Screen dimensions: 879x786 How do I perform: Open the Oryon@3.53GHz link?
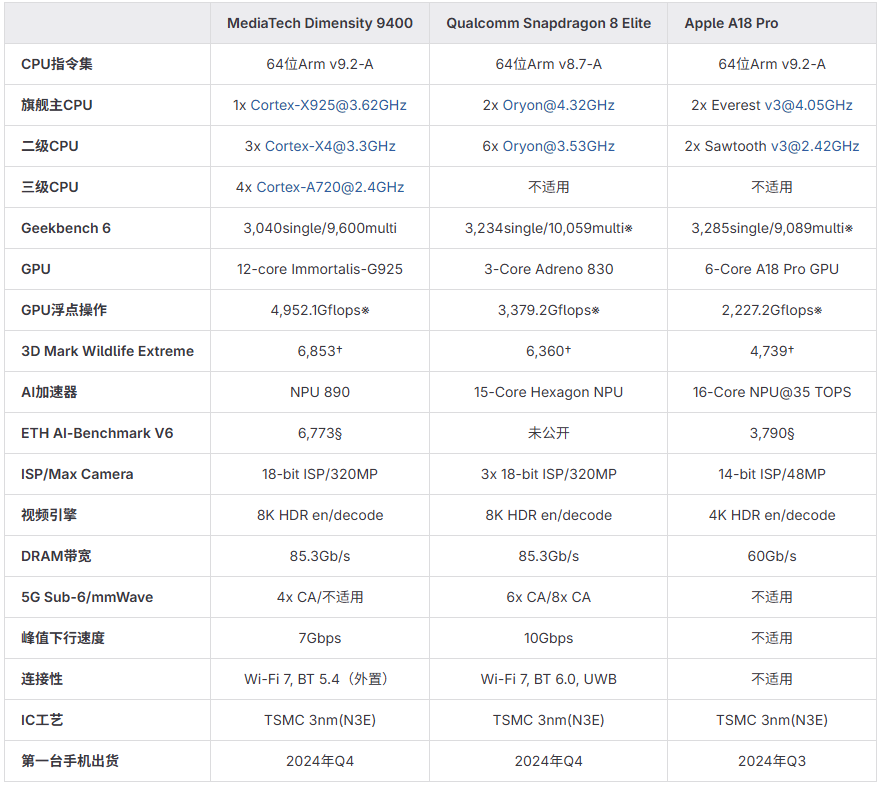tap(558, 146)
